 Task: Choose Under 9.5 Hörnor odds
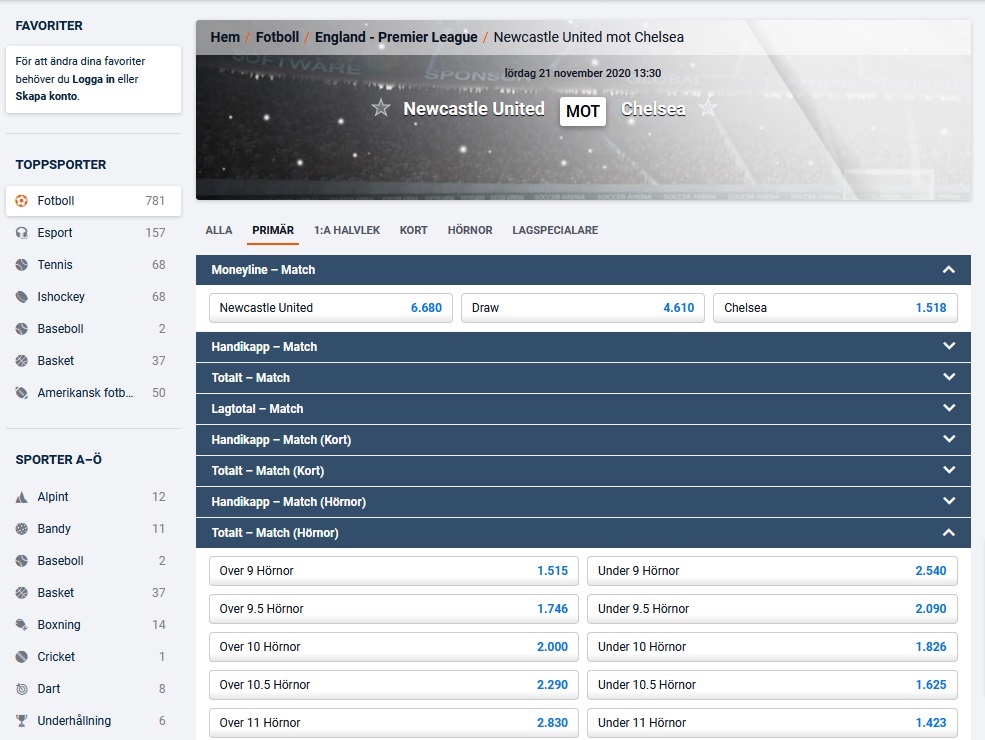tap(772, 609)
